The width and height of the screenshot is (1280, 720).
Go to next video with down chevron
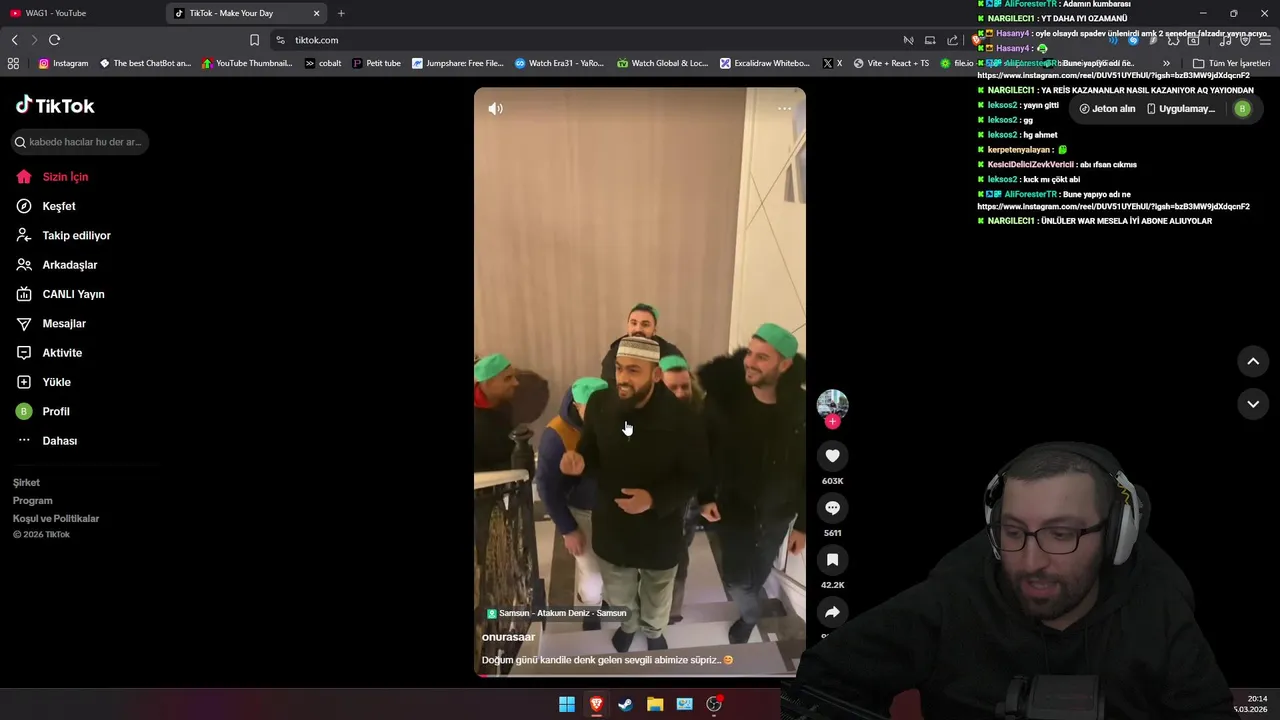click(x=1253, y=404)
